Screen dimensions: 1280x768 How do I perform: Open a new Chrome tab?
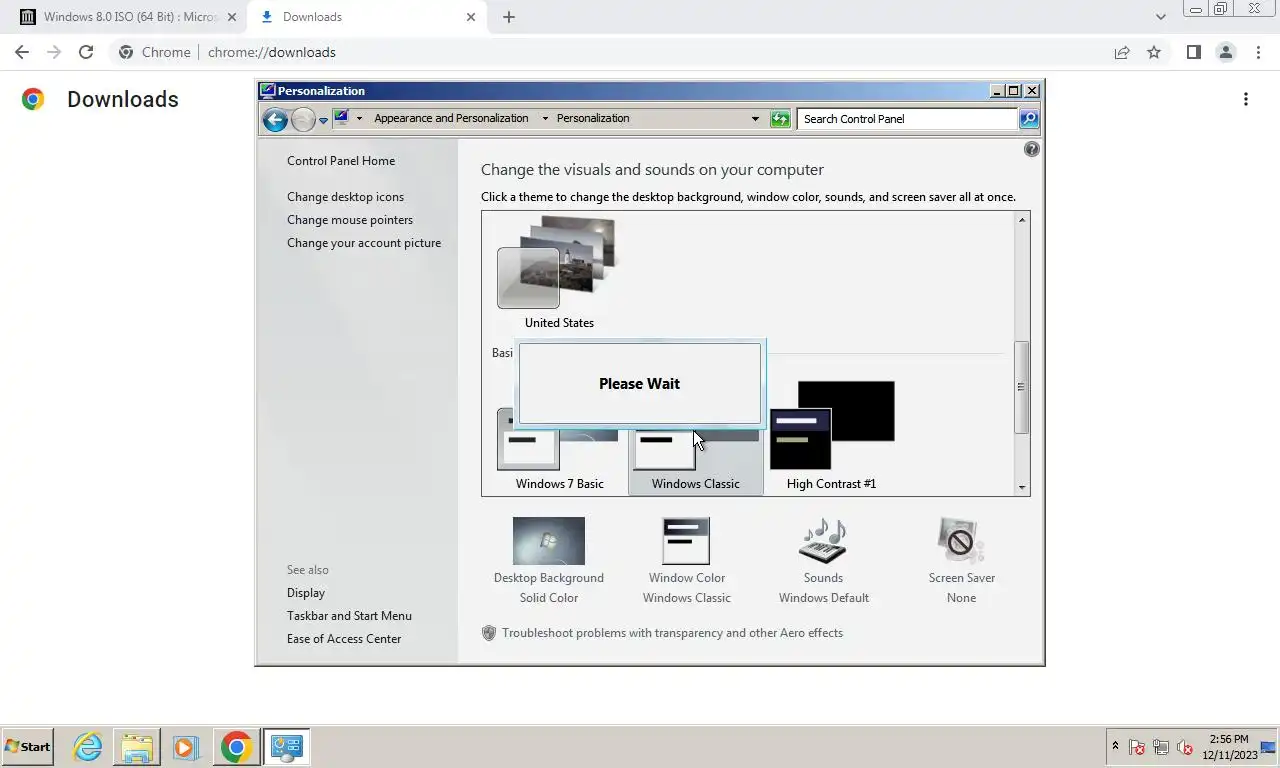[x=508, y=17]
